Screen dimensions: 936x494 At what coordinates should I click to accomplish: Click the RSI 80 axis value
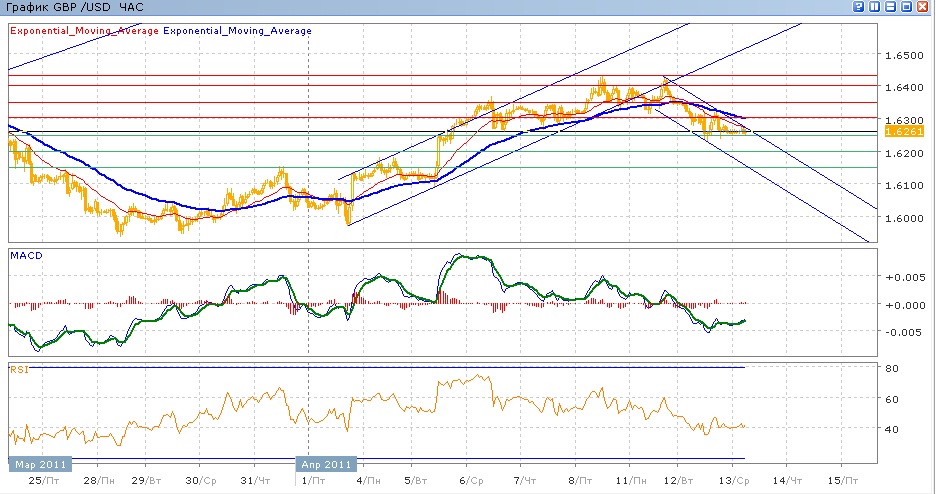[x=892, y=369]
